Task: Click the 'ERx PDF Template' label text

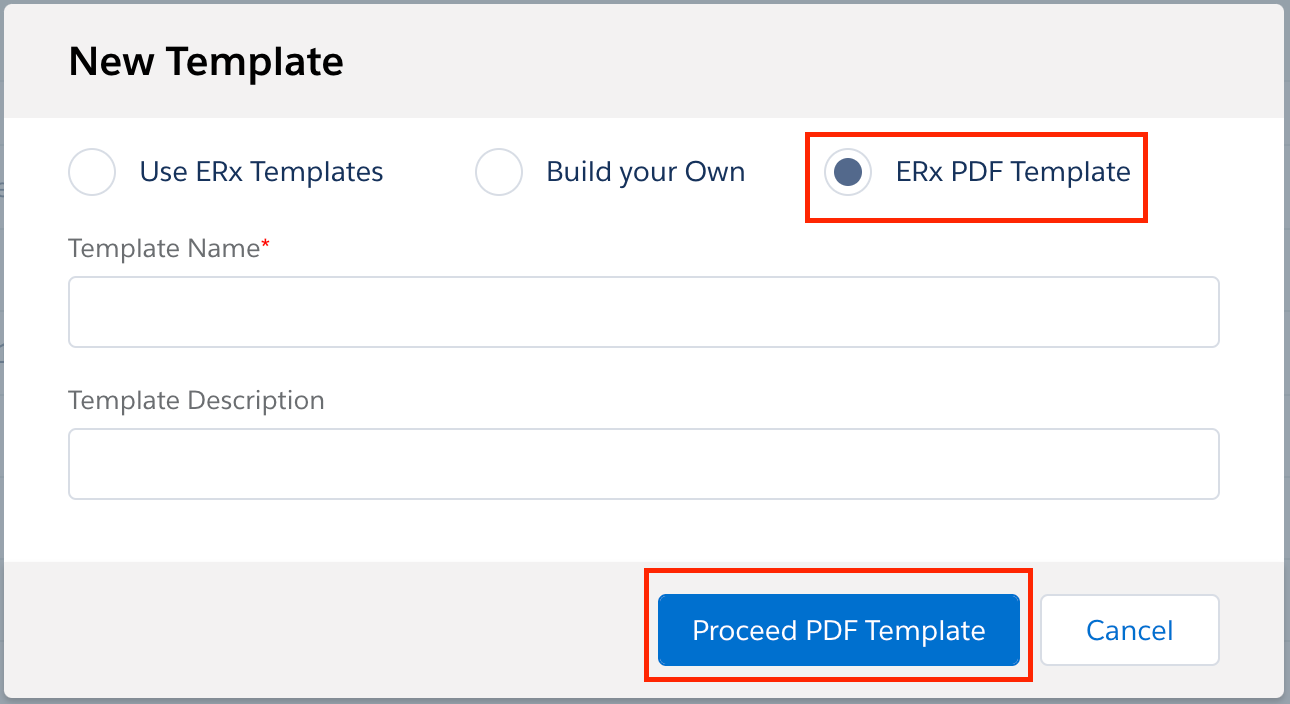Action: coord(1013,172)
